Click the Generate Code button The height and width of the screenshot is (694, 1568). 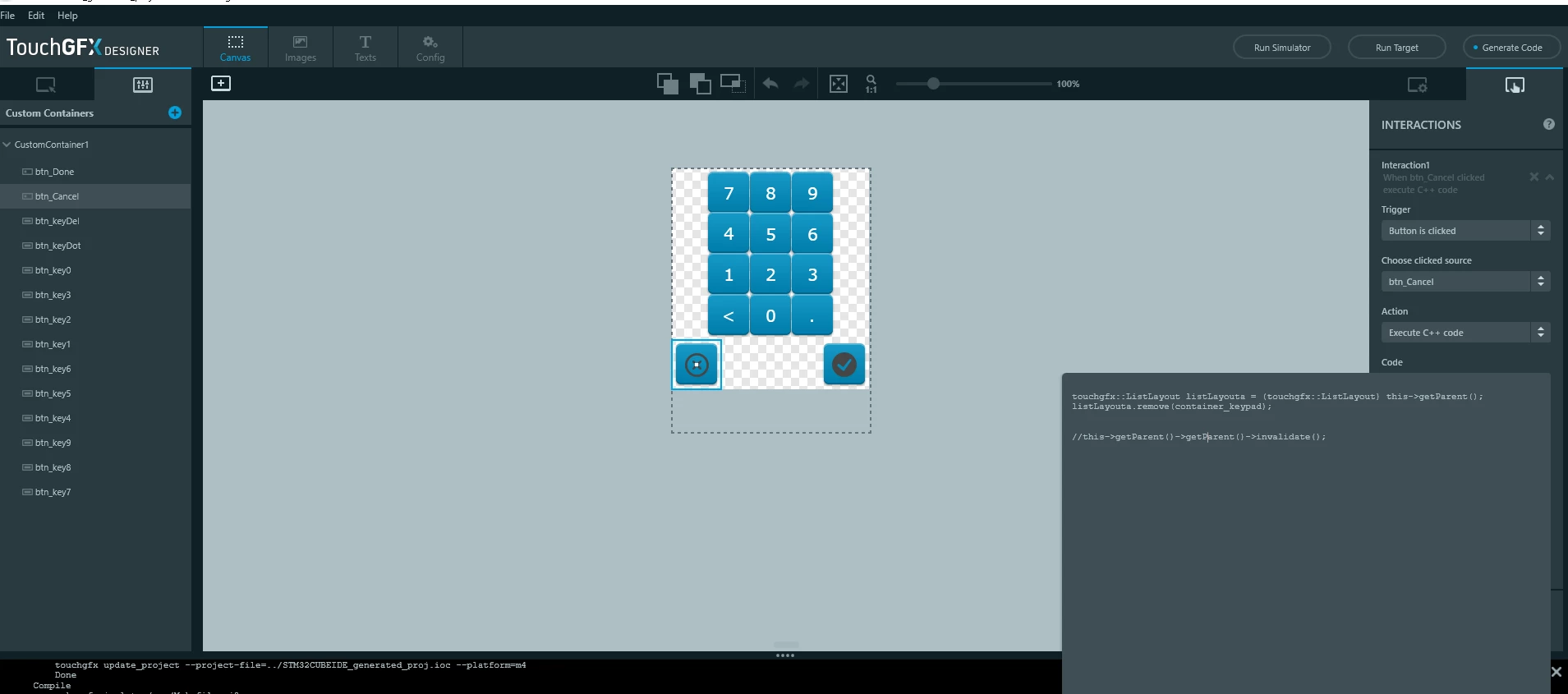coord(1511,48)
